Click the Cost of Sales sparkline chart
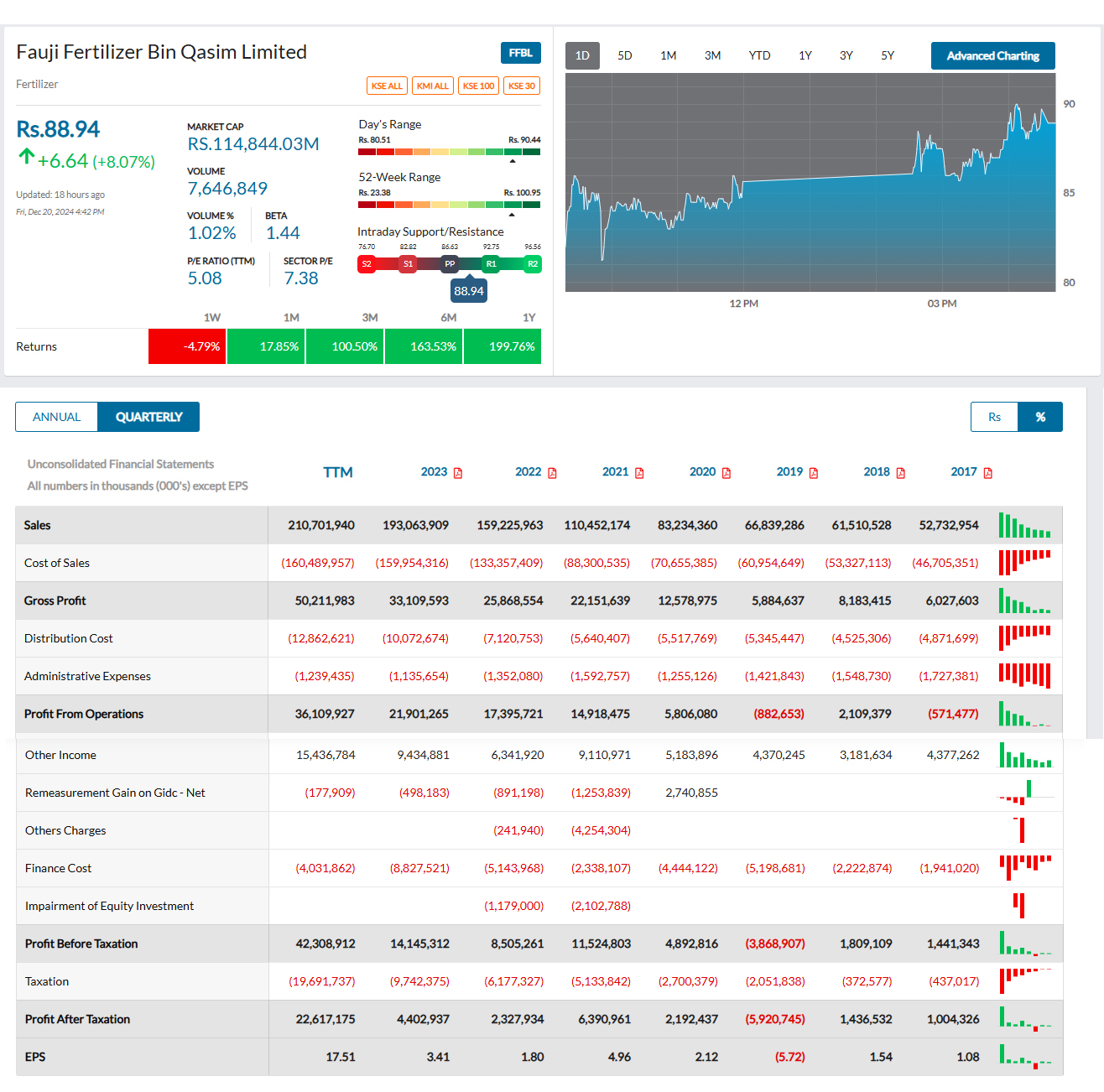 coord(1025,563)
